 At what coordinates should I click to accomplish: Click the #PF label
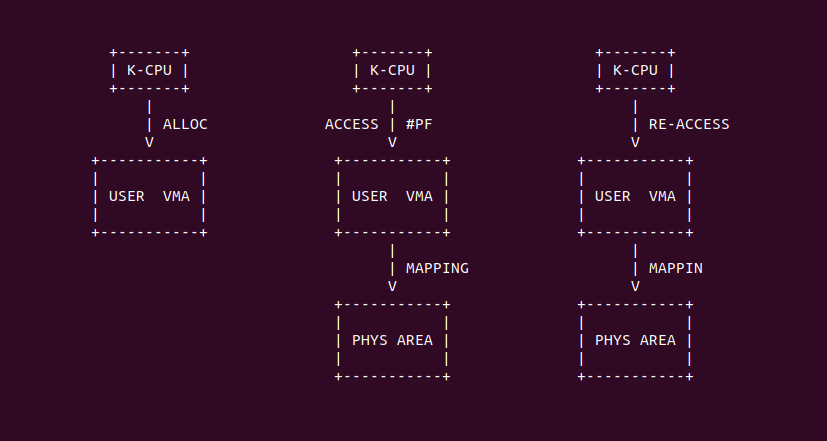(419, 125)
